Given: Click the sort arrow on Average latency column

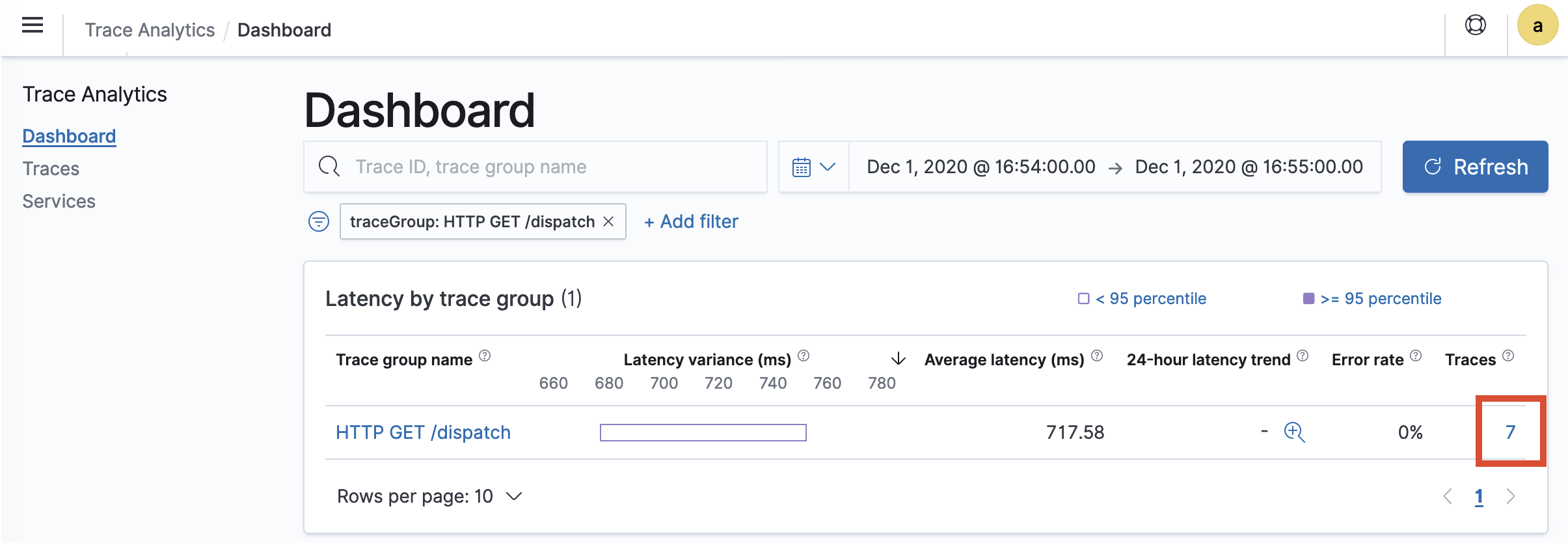Looking at the screenshot, I should point(898,359).
